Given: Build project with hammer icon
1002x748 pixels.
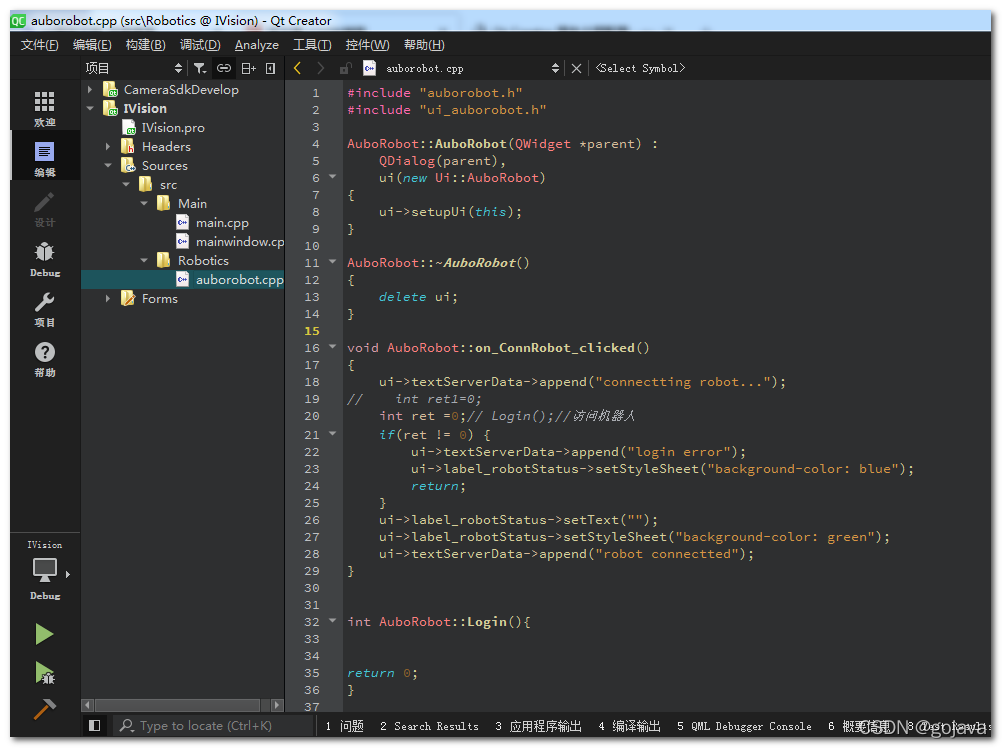Looking at the screenshot, I should 44,709.
